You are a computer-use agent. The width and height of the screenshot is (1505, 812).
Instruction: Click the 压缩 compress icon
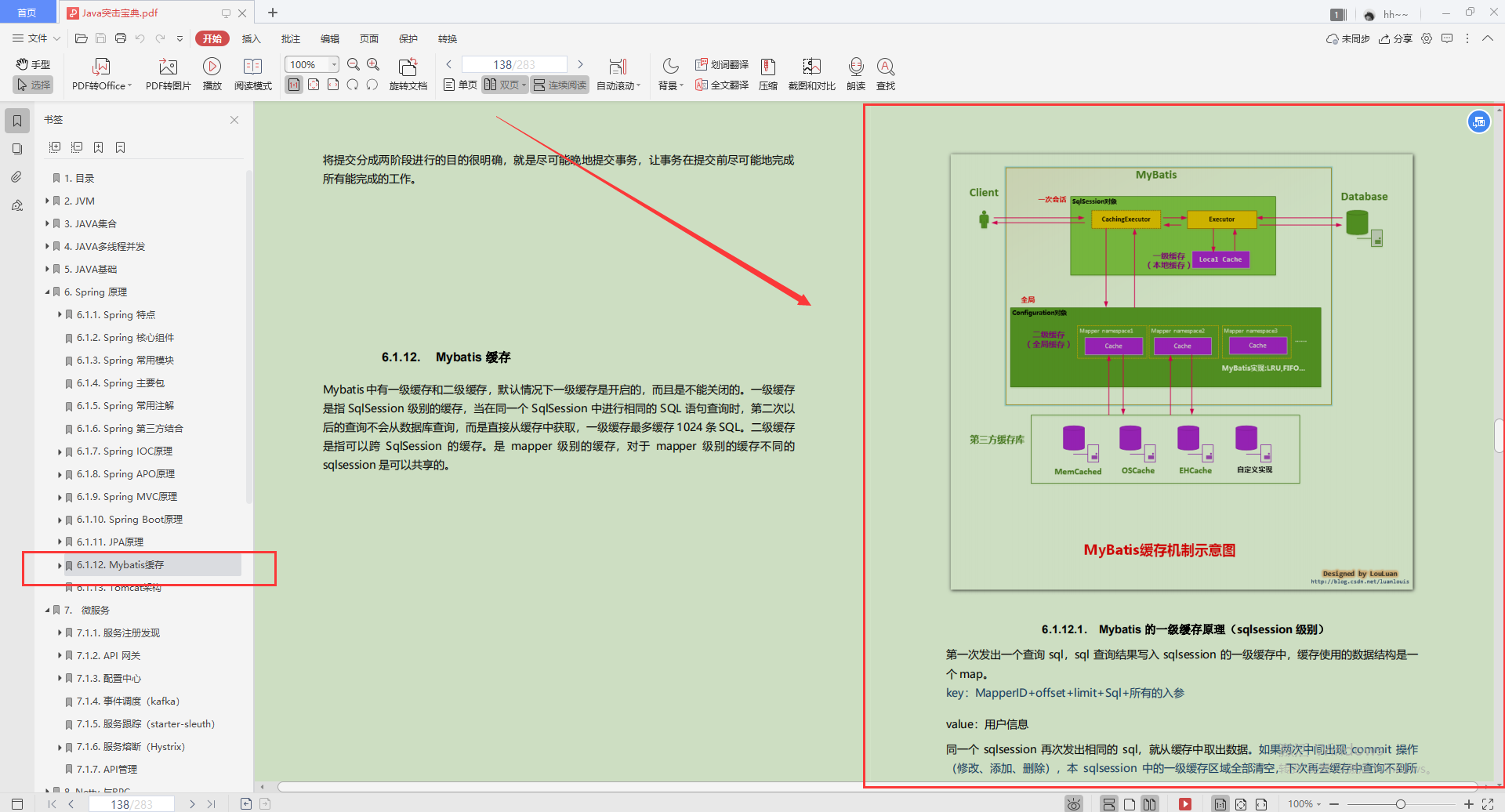point(767,73)
